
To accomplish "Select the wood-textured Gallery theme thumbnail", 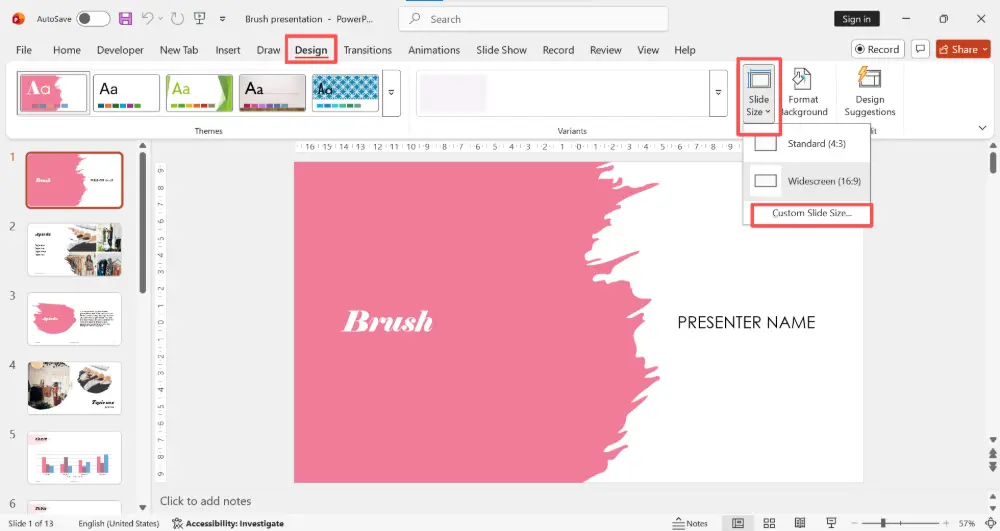I will pyautogui.click(x=272, y=93).
